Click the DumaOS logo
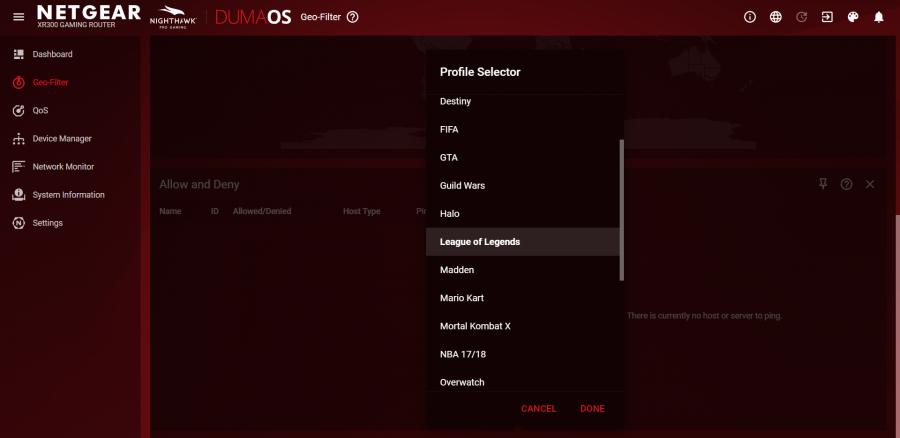The width and height of the screenshot is (900, 438). coord(253,17)
